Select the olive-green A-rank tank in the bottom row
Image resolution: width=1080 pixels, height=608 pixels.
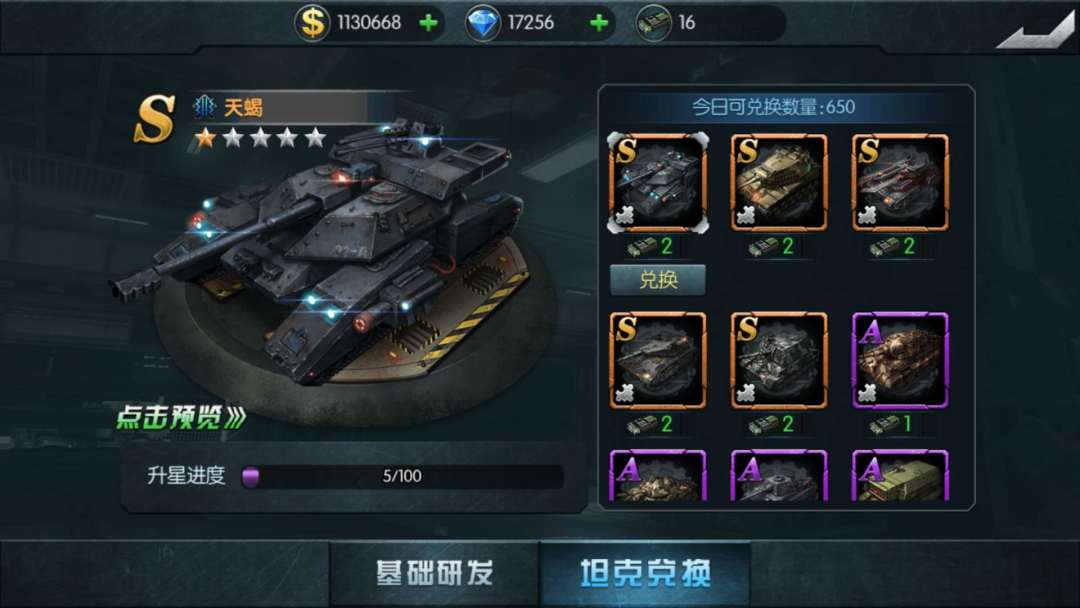900,475
